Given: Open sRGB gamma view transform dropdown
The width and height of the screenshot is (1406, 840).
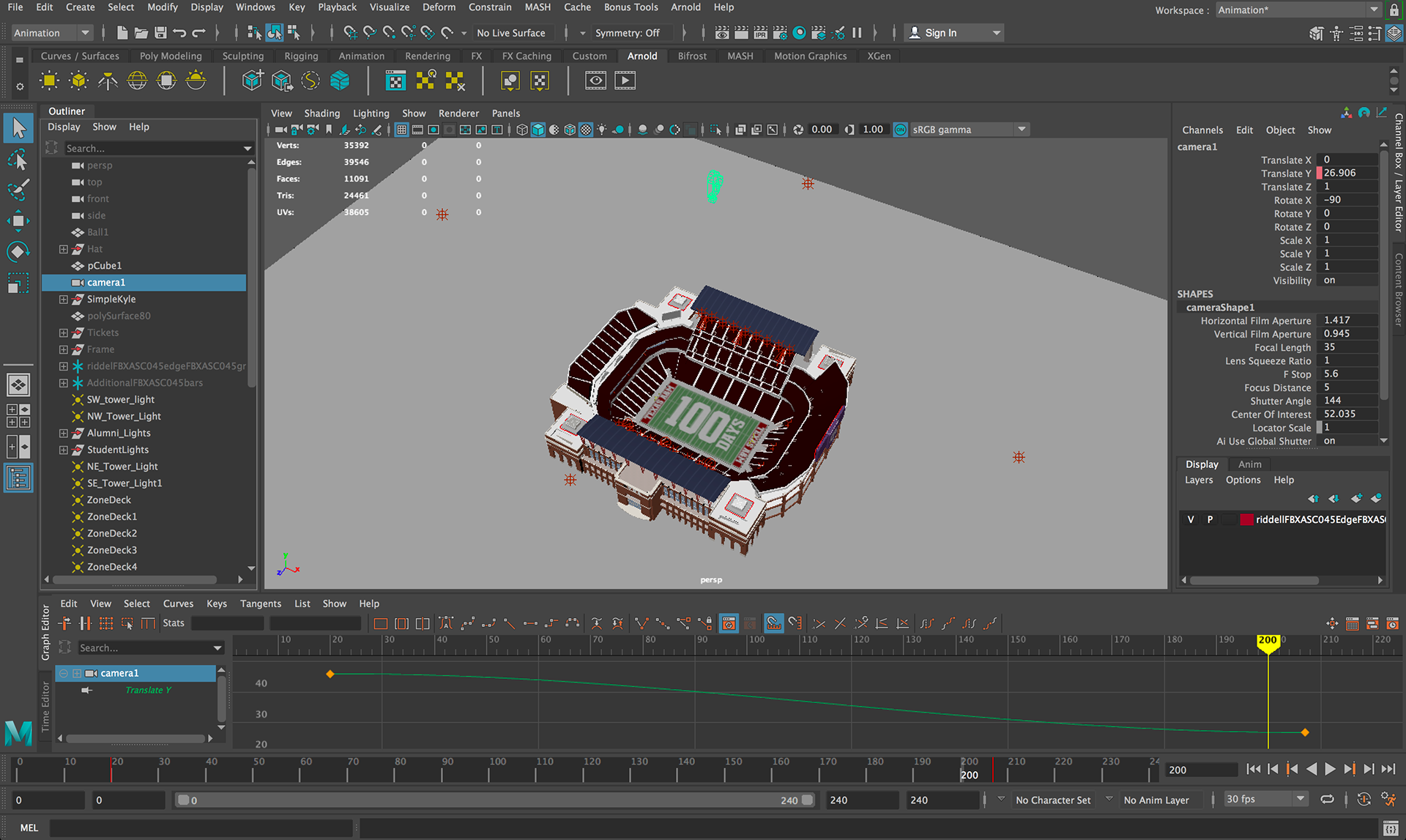Looking at the screenshot, I should [969, 130].
